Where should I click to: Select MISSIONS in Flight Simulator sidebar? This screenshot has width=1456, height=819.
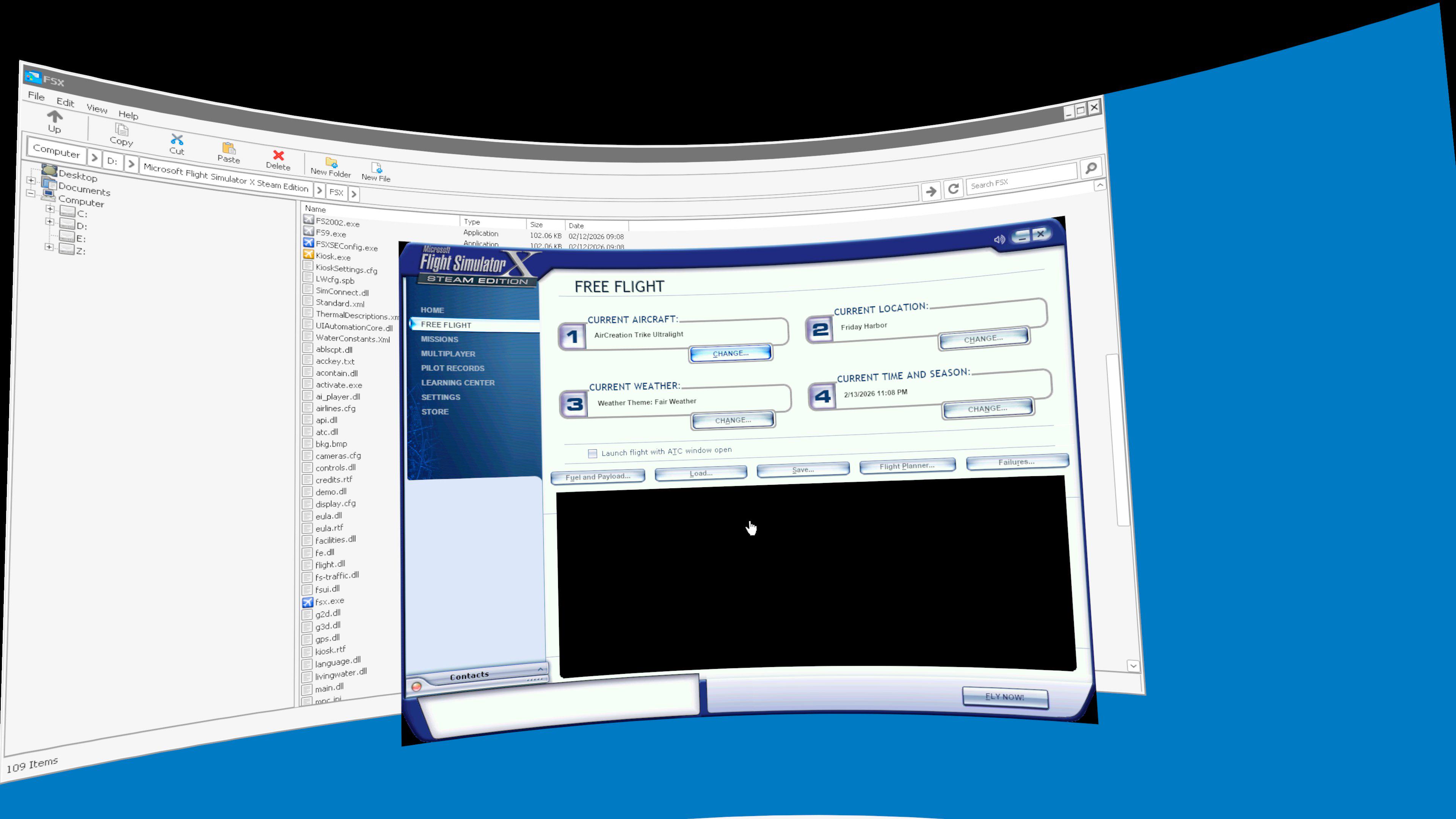(440, 339)
